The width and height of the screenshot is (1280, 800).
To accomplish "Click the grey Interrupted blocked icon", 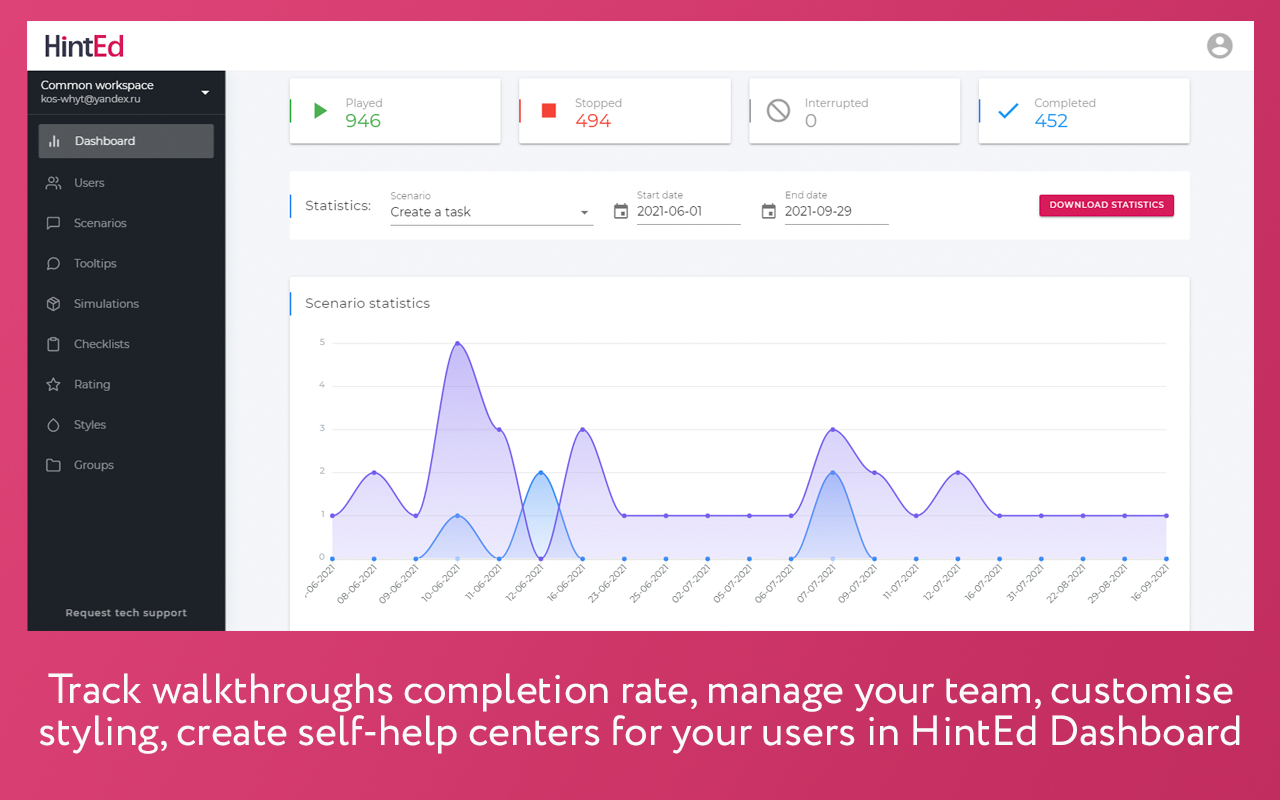I will tap(778, 111).
